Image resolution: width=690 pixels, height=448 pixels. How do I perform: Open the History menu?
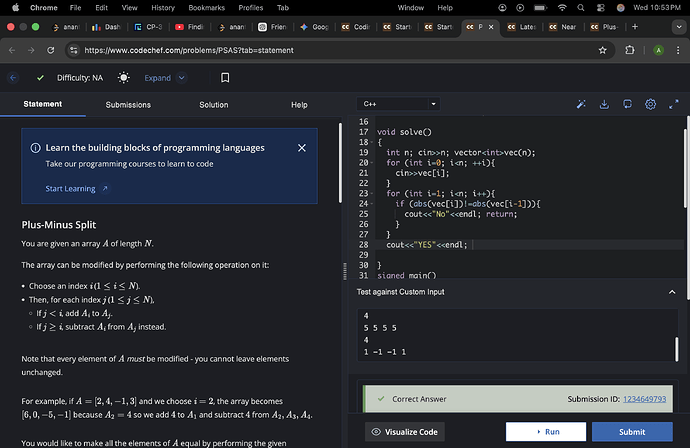coord(163,7)
